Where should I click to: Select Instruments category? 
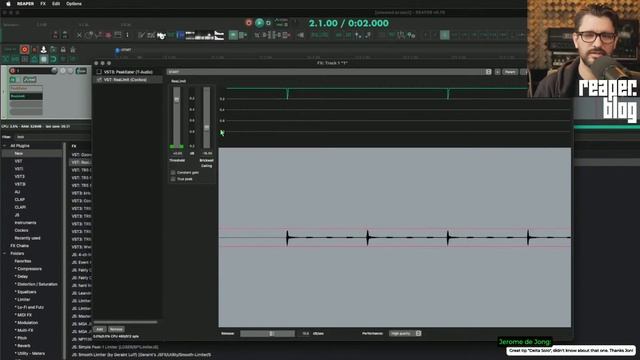coord(25,223)
